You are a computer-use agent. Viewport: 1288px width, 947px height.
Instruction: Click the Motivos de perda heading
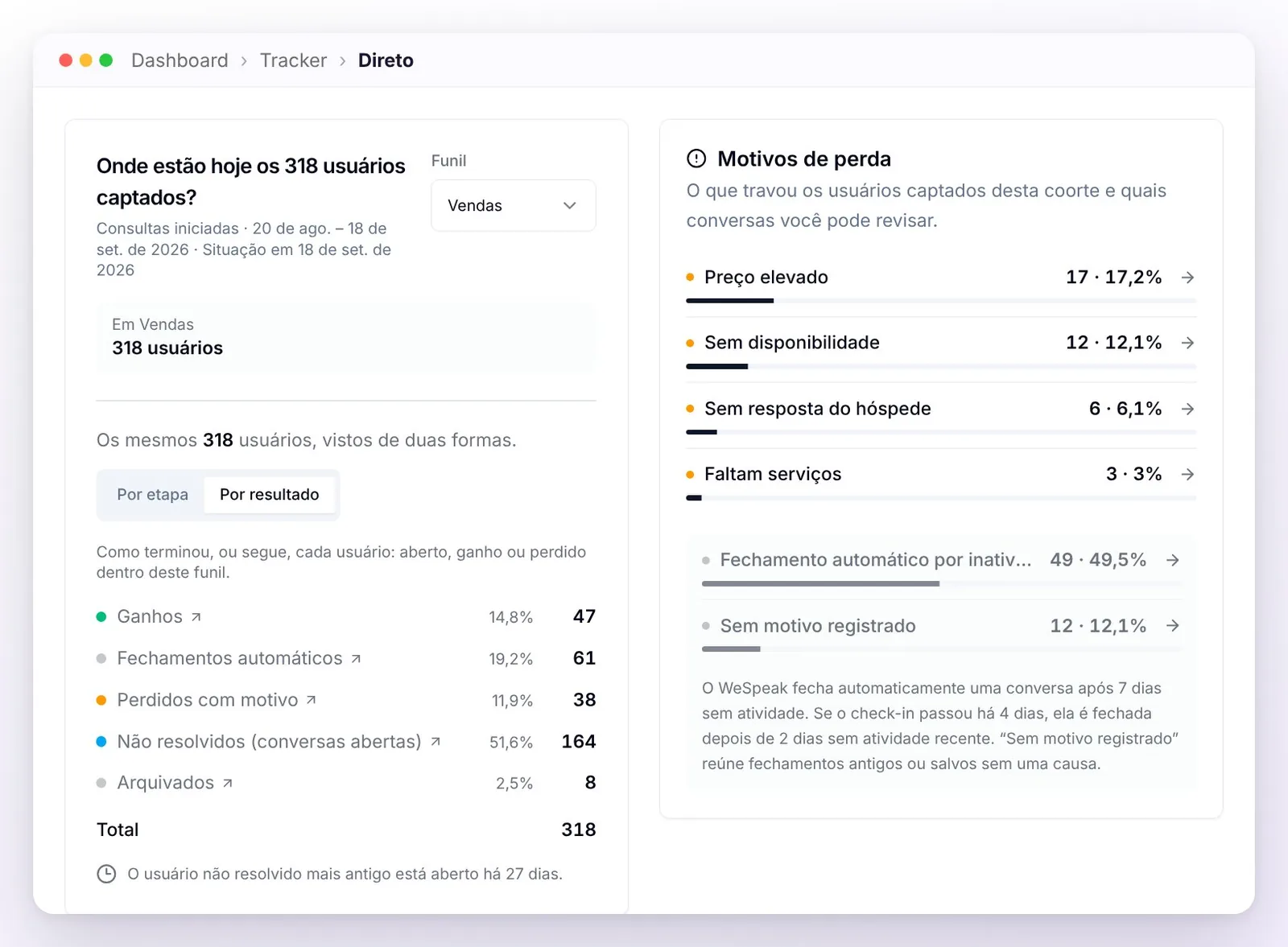(x=804, y=159)
